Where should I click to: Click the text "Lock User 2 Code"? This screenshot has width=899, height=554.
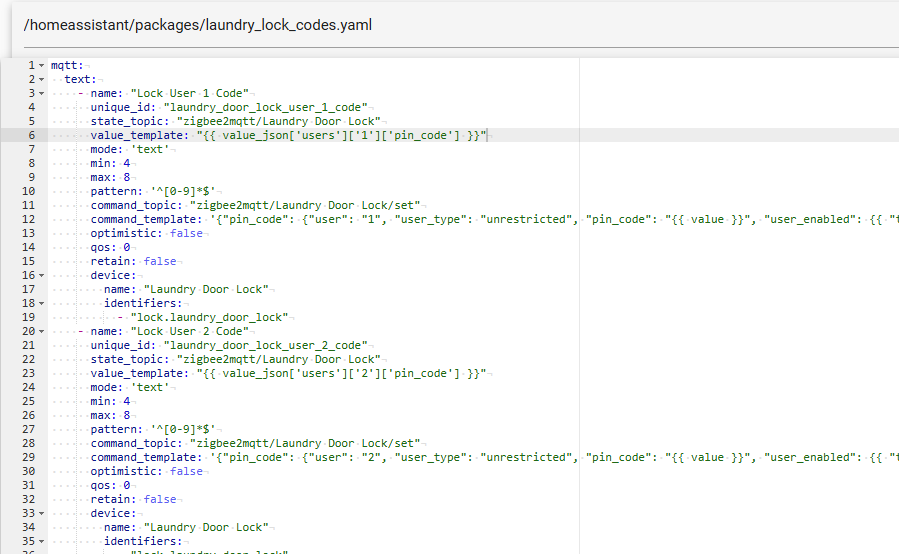coord(189,331)
